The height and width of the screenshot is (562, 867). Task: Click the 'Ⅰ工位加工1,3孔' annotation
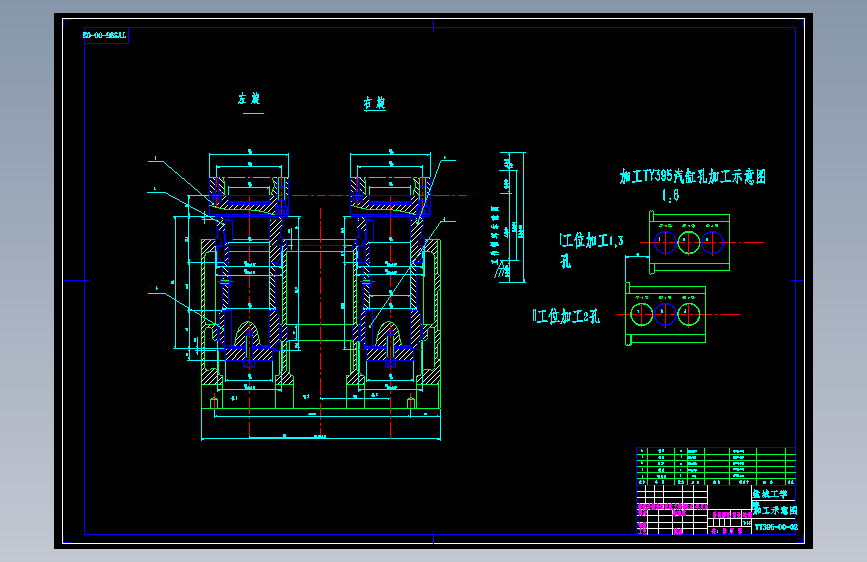click(x=591, y=250)
